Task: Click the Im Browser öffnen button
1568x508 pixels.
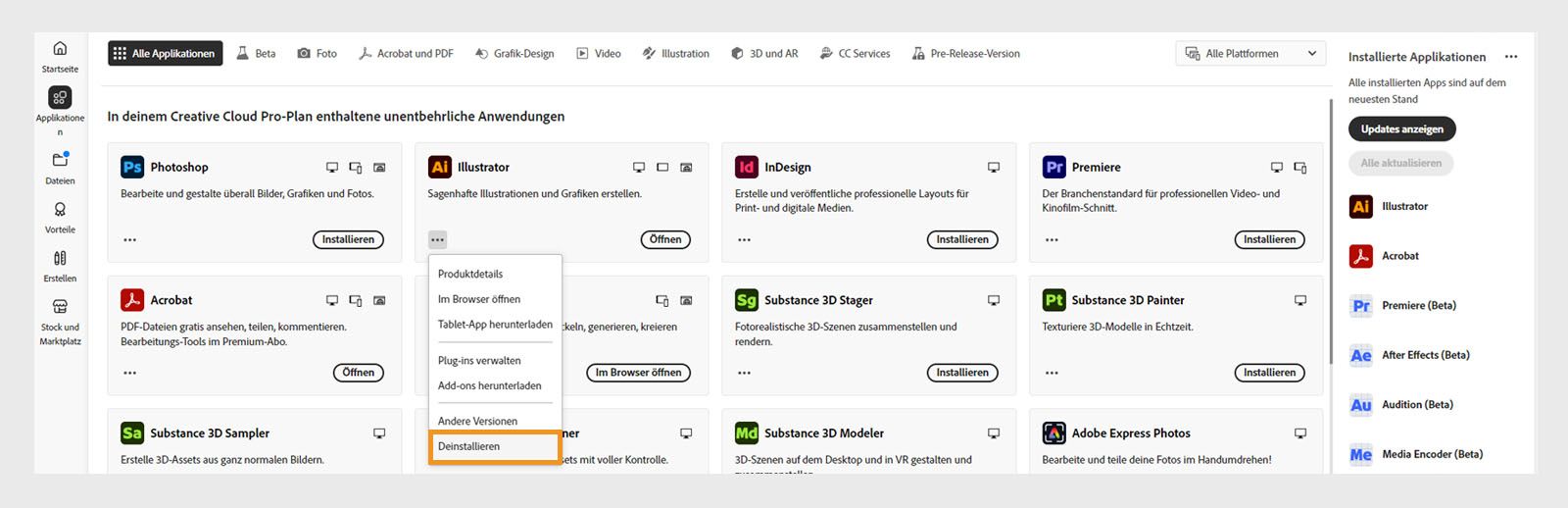Action: (638, 373)
